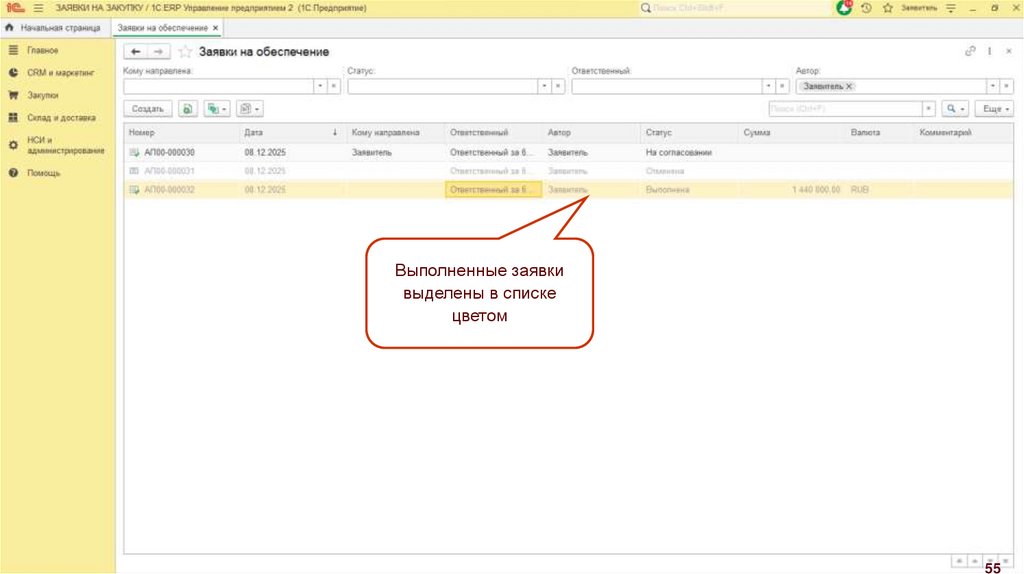Open Кому направлена filter dropdown arrow

(x=320, y=86)
